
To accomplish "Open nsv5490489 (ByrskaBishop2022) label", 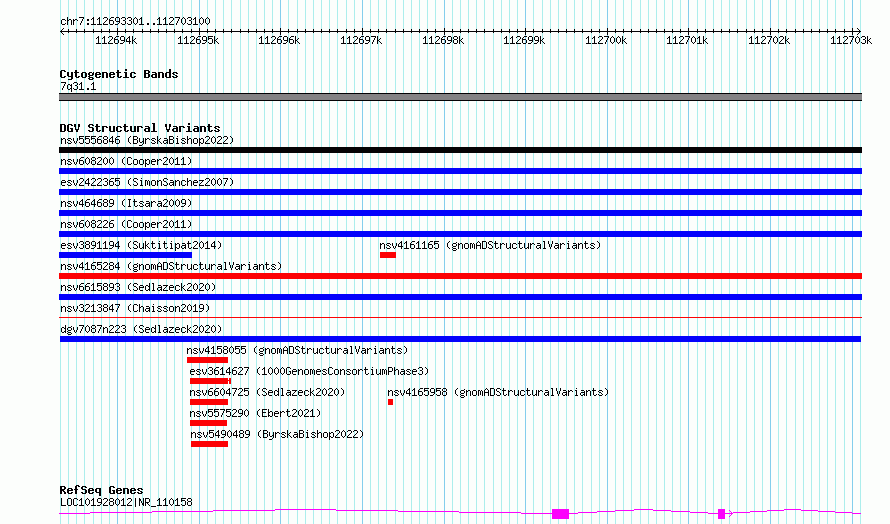I will click(277, 434).
